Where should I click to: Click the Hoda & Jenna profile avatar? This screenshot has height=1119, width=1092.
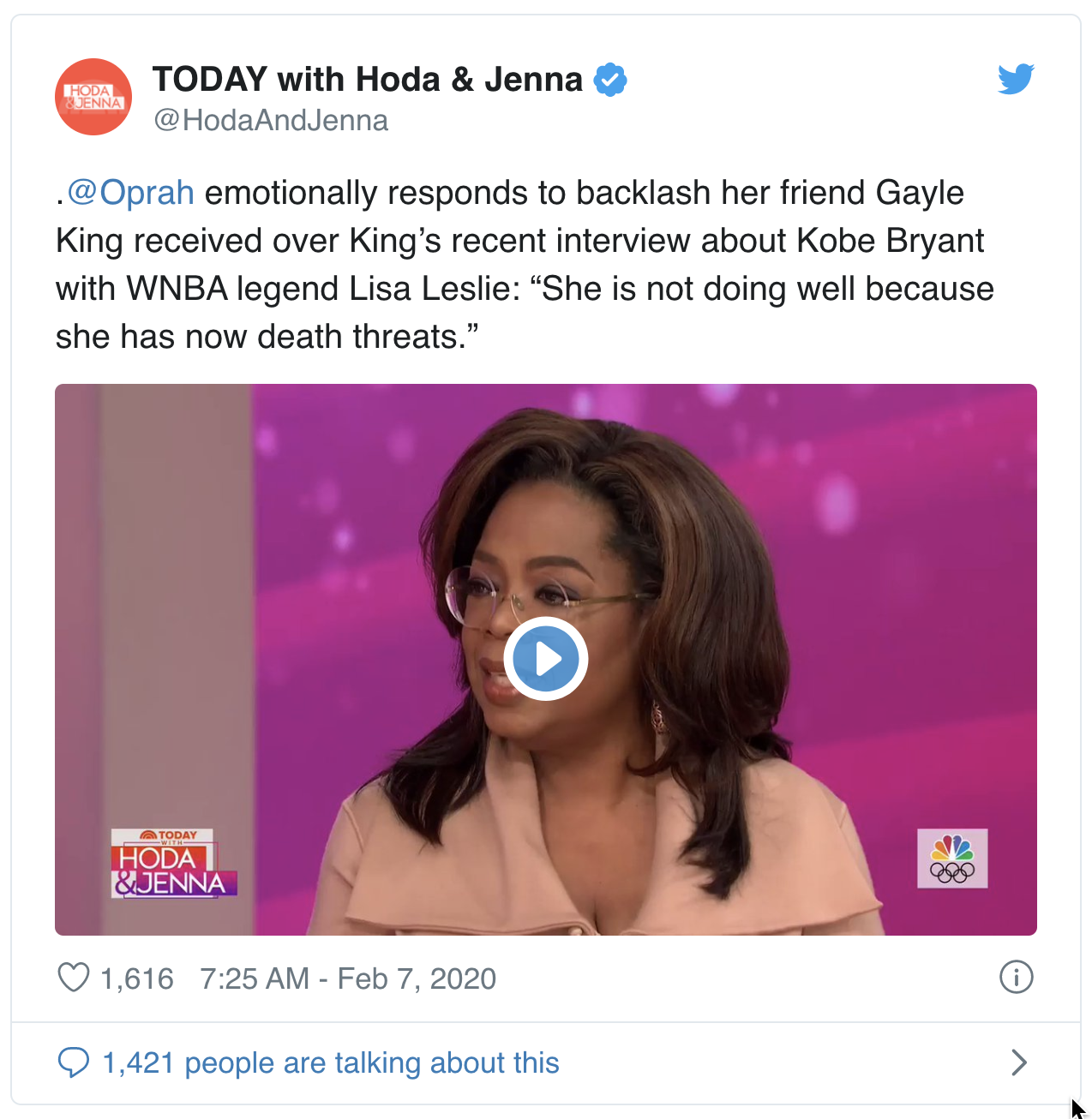(x=93, y=97)
